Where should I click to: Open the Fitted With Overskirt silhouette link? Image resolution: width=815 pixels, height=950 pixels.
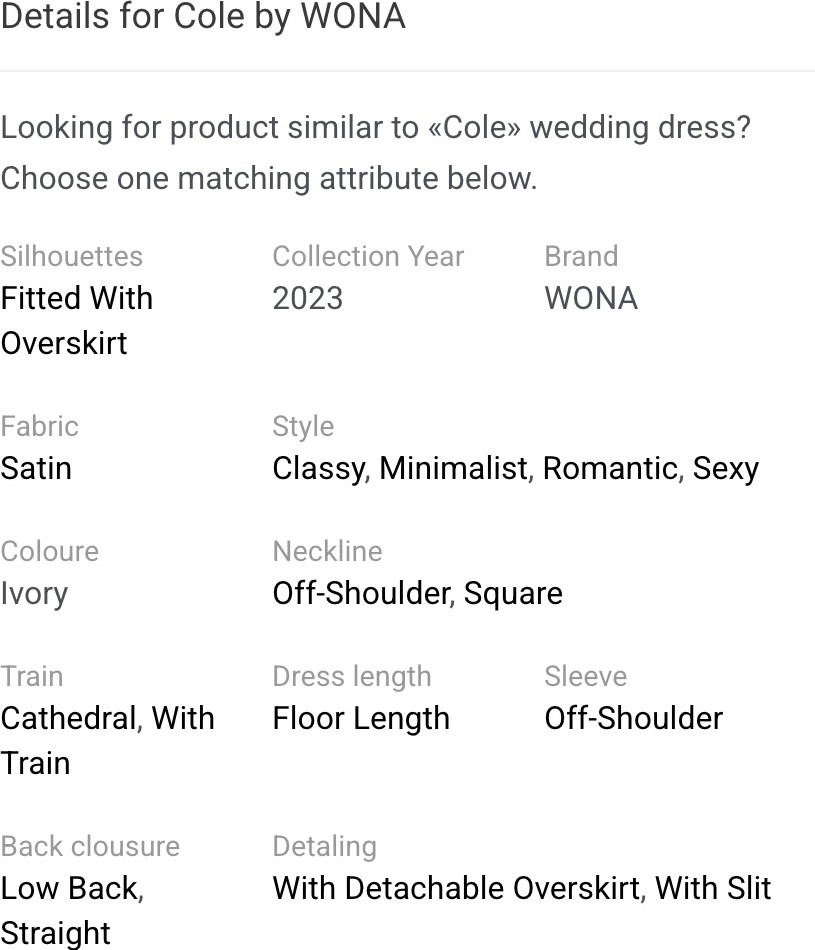click(76, 321)
